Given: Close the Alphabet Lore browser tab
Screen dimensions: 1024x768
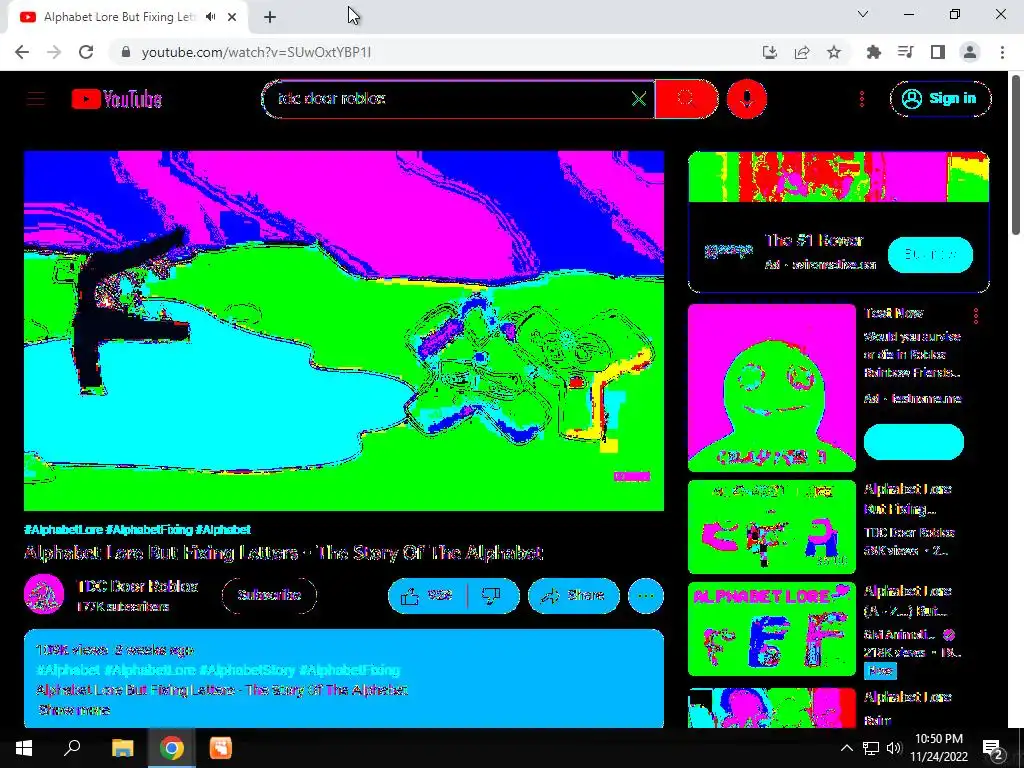Looking at the screenshot, I should (x=232, y=17).
